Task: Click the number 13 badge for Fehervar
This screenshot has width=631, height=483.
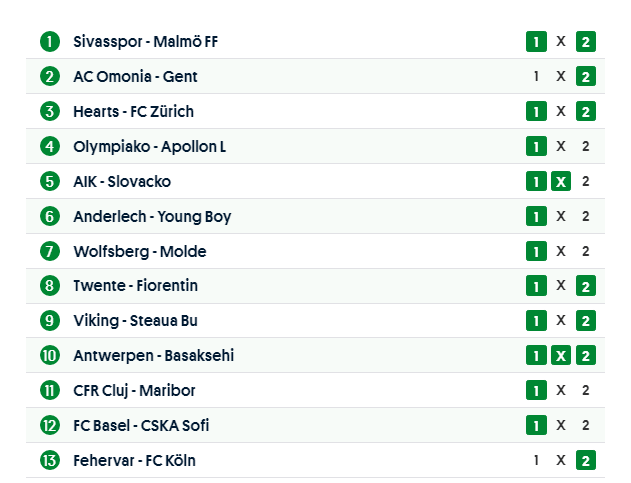Action: tap(50, 460)
